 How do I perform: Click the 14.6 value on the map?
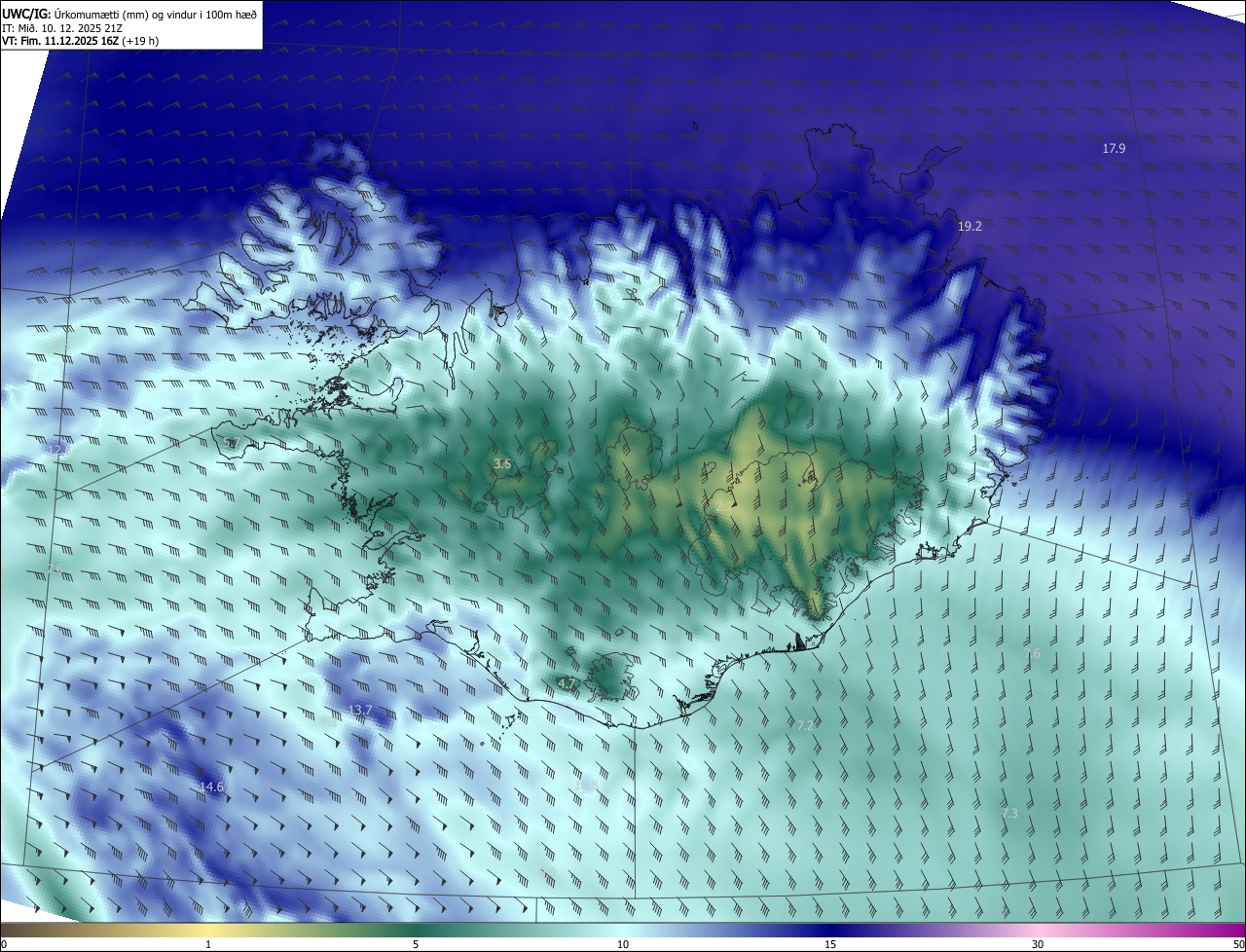211,787
